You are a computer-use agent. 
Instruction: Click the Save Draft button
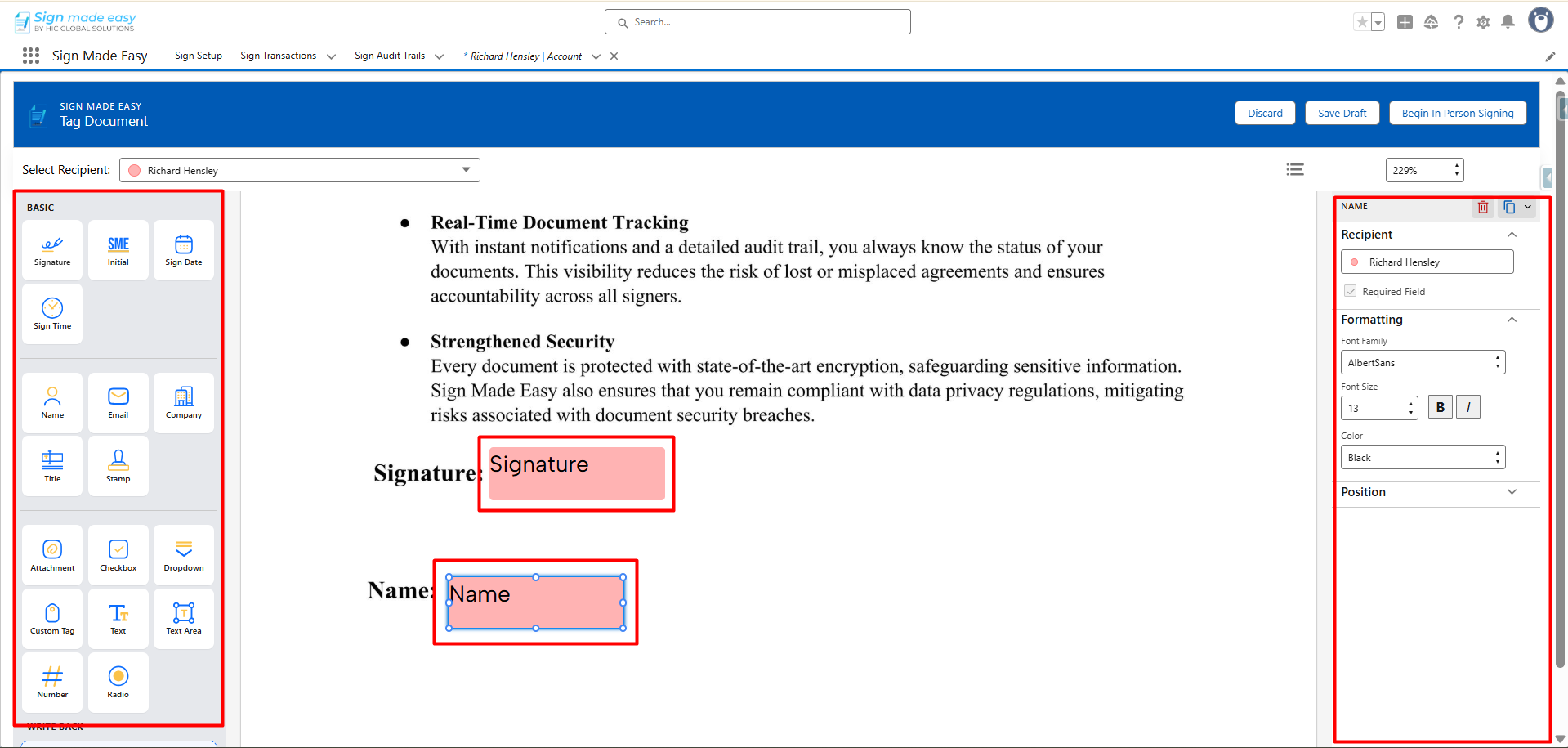[1342, 113]
